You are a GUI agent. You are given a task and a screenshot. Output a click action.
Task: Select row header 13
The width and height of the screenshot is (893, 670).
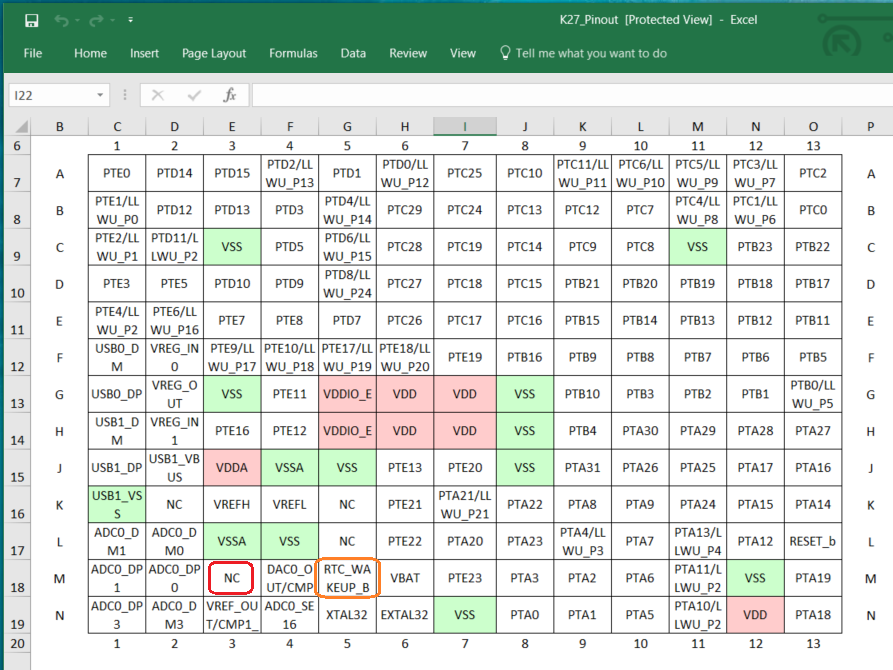coord(17,394)
